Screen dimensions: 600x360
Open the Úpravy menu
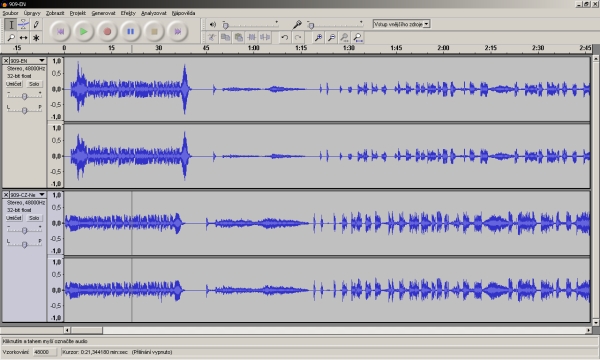pyautogui.click(x=32, y=13)
